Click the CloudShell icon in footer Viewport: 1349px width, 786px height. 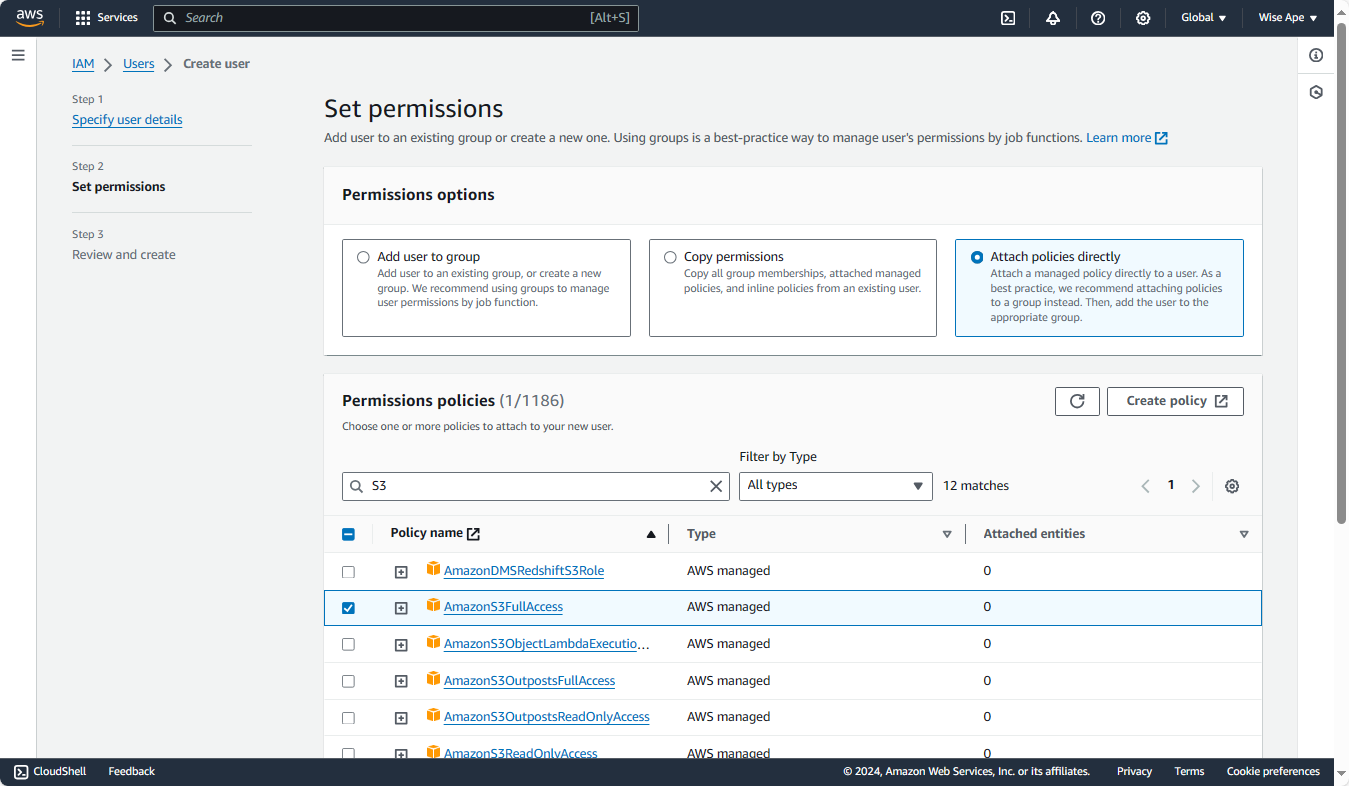[21, 772]
